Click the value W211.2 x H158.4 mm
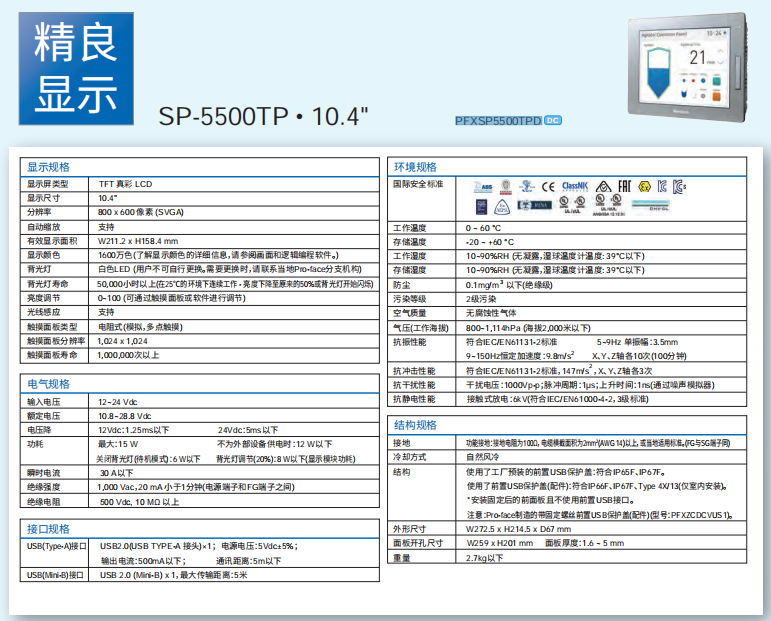This screenshot has height=621, width=771. point(138,241)
